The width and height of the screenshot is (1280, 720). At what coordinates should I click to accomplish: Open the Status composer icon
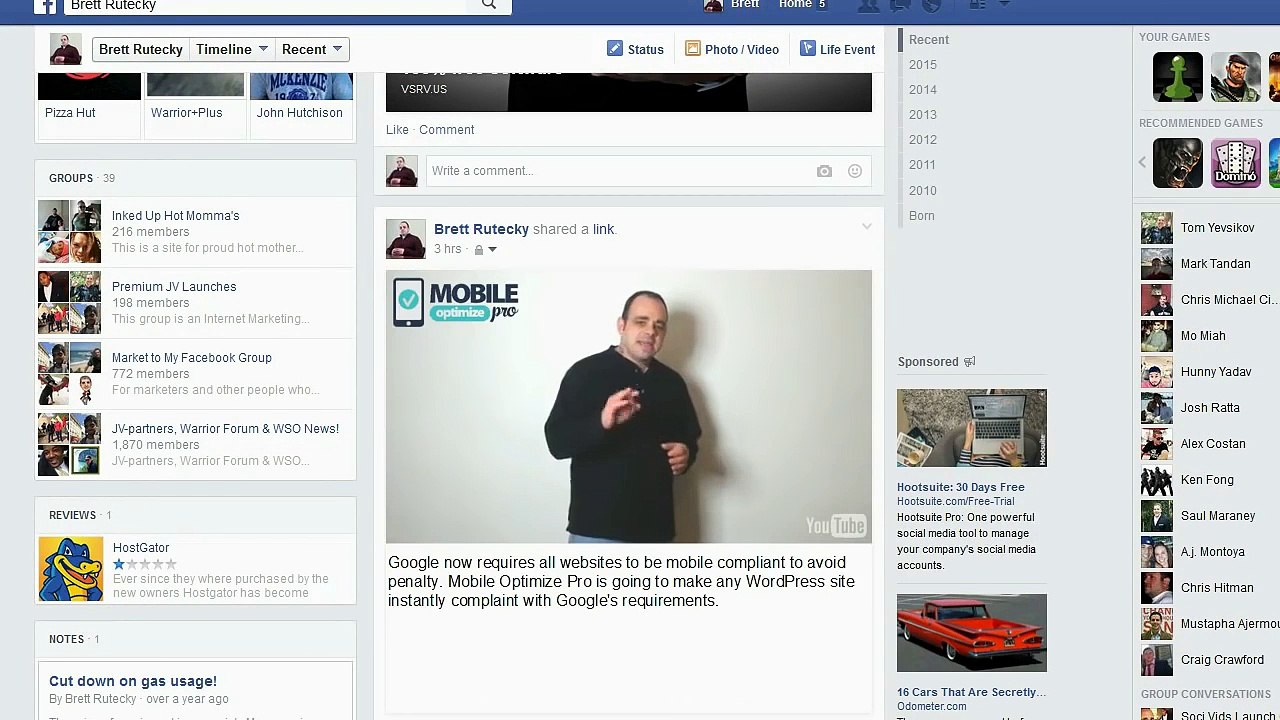tap(614, 48)
